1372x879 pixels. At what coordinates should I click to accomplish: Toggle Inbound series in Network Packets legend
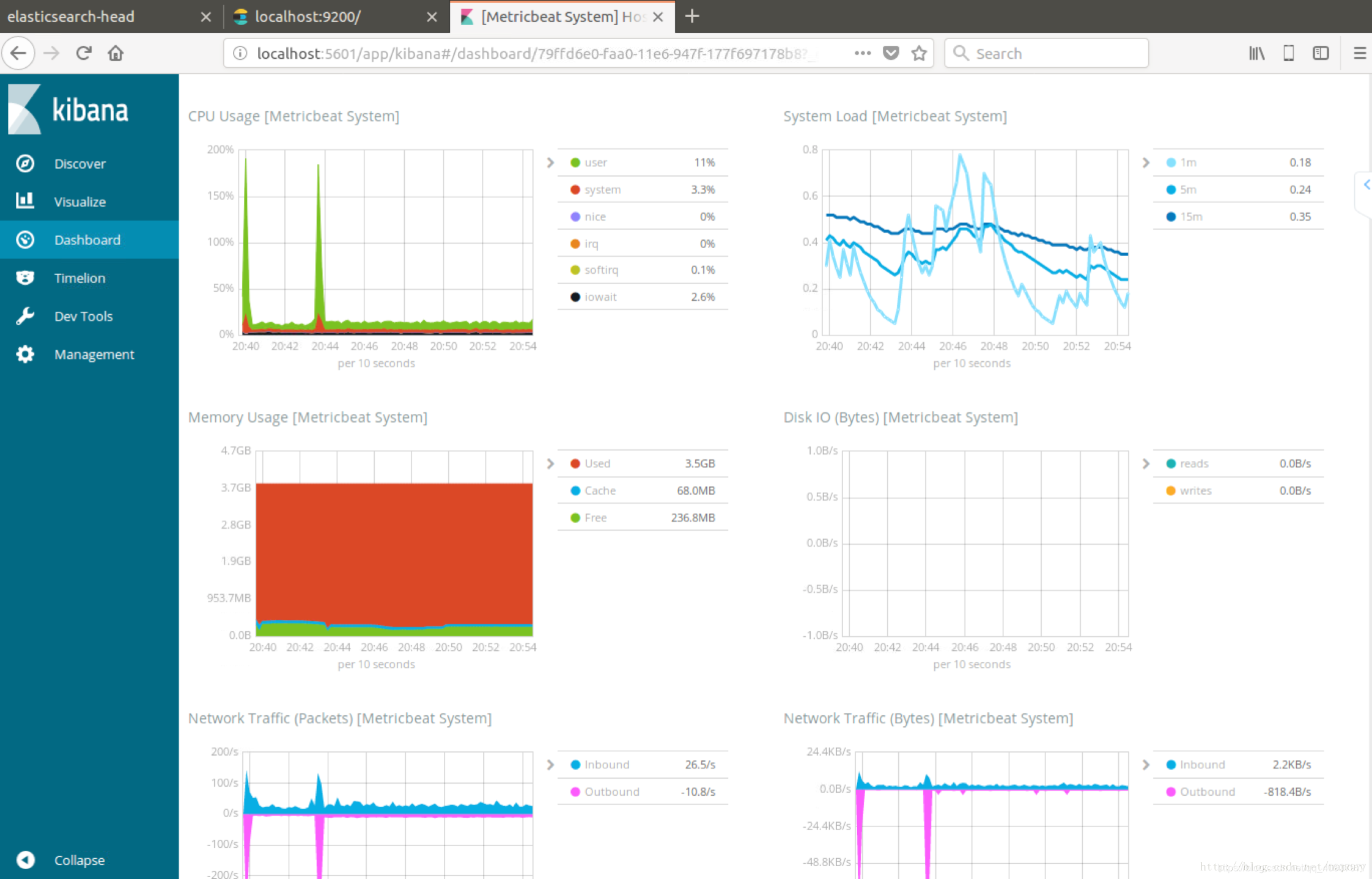click(643, 765)
